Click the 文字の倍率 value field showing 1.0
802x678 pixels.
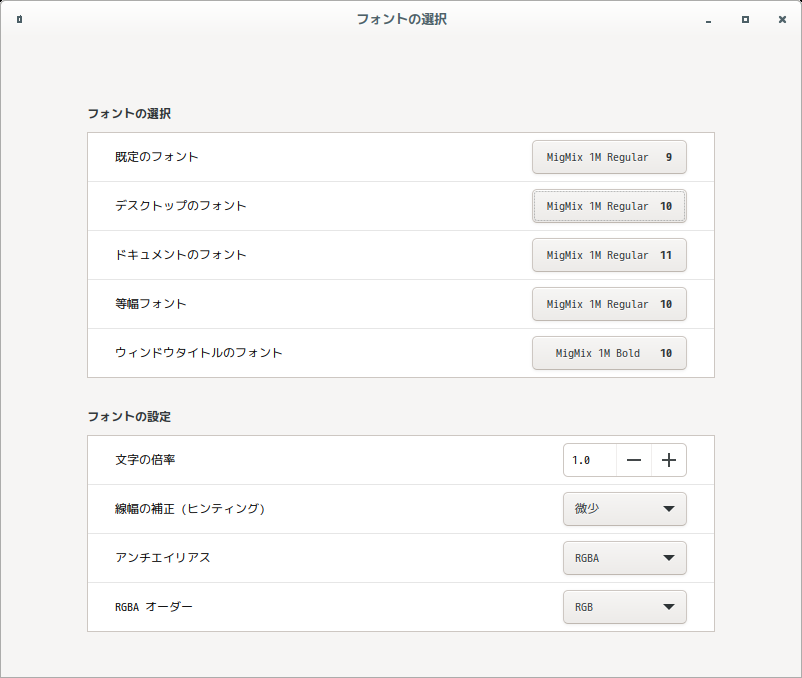pyautogui.click(x=590, y=460)
